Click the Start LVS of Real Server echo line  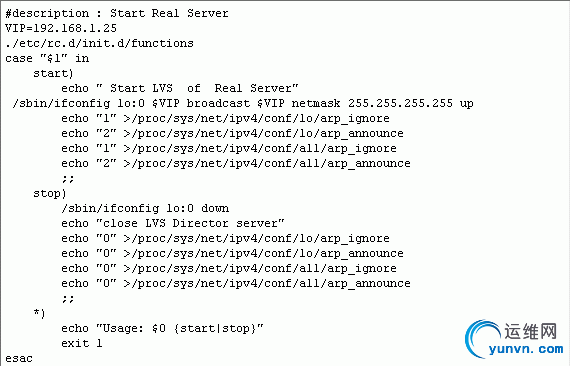click(x=180, y=89)
